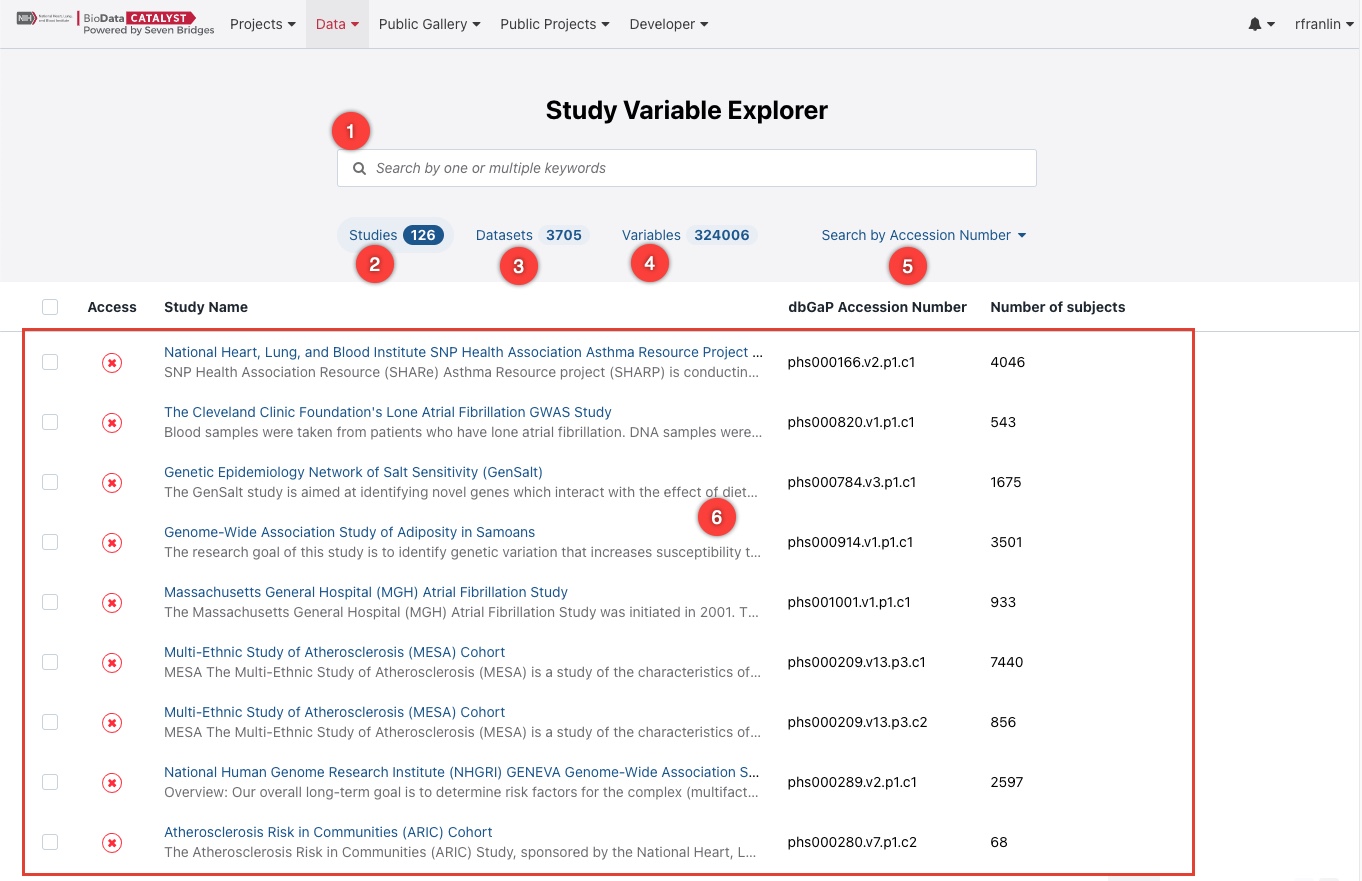1362x881 pixels.
Task: Click the access icon for the GenSalt study
Action: 112,482
